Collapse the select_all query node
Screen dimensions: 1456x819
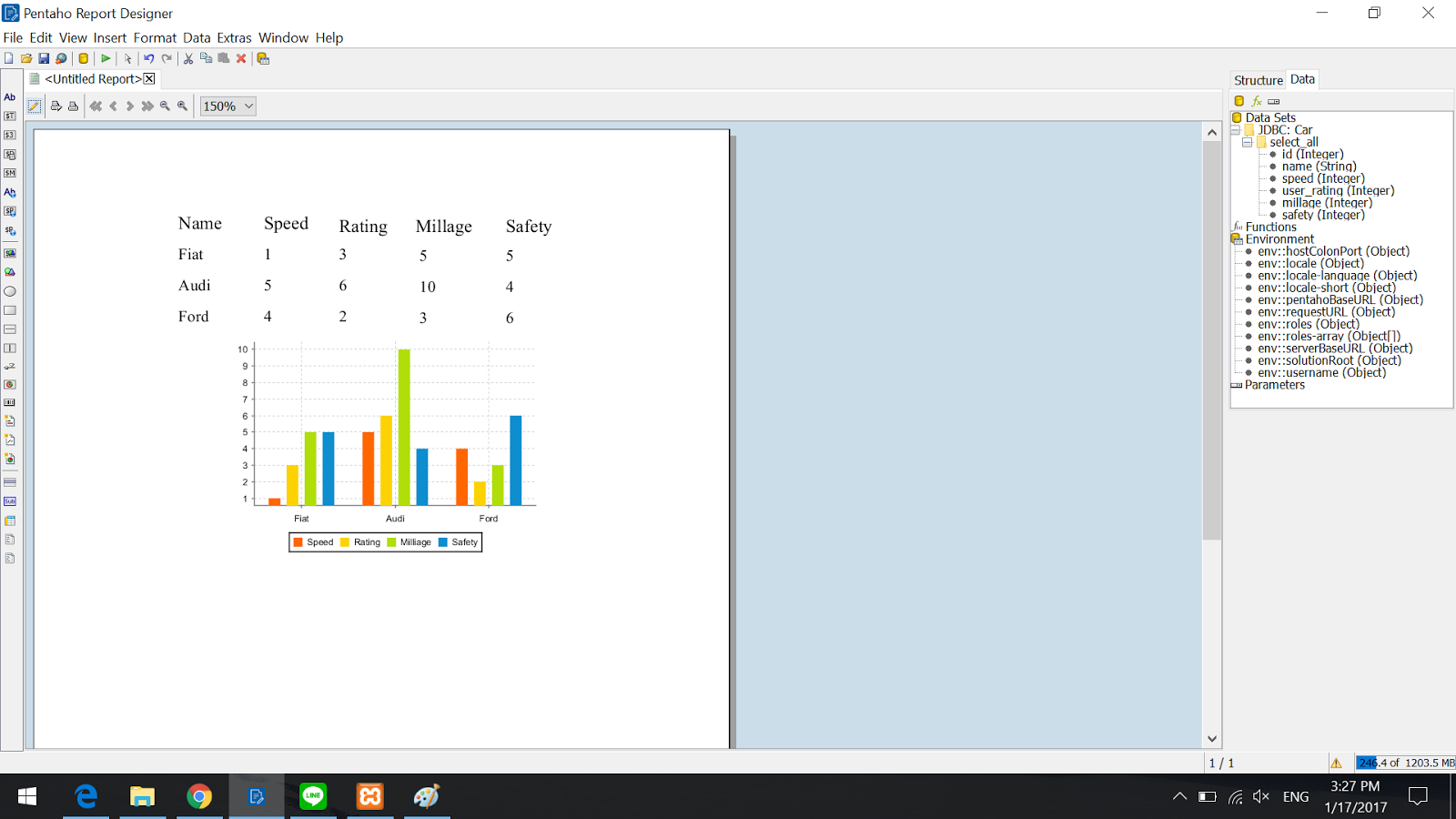click(1247, 142)
